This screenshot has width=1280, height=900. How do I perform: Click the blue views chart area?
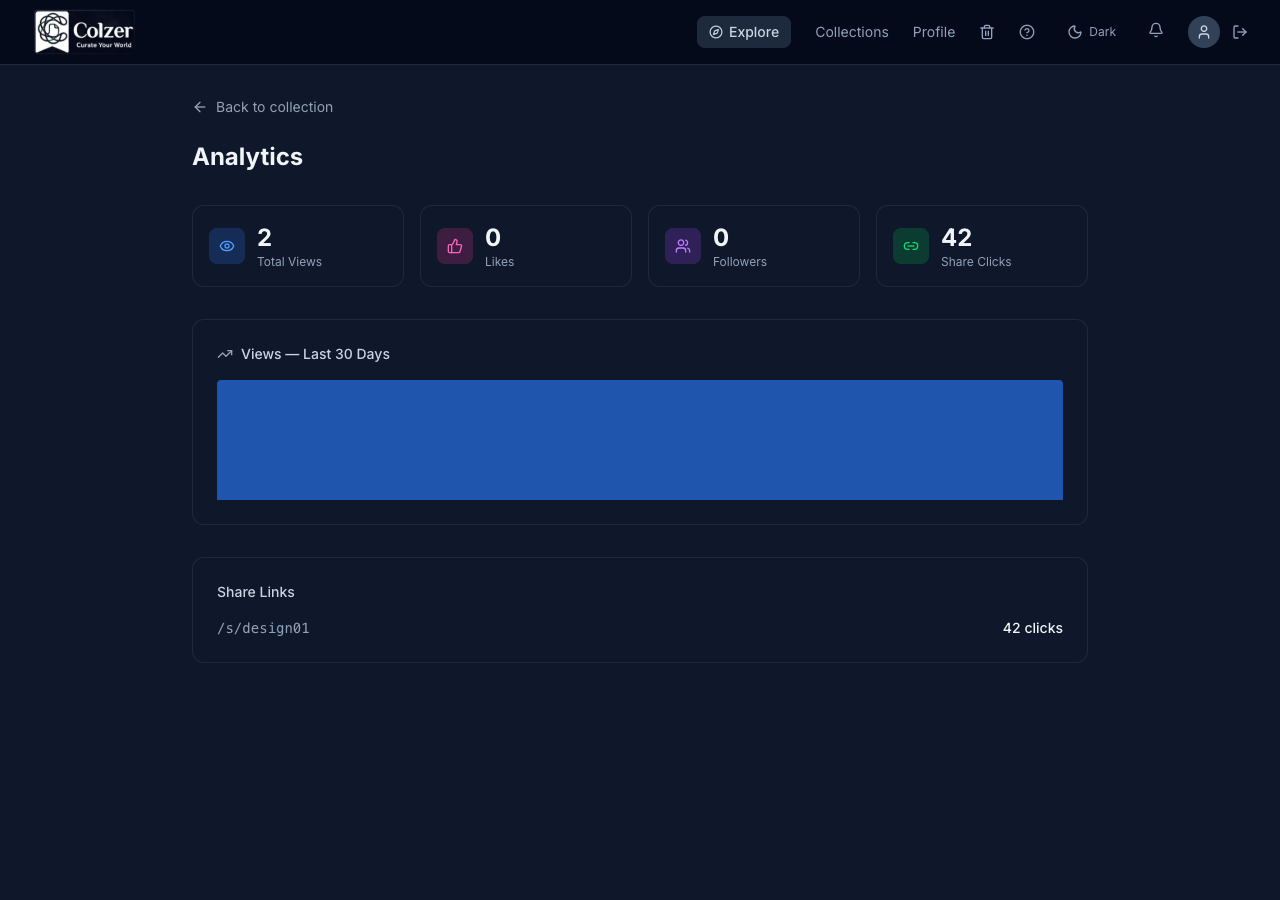pos(639,439)
